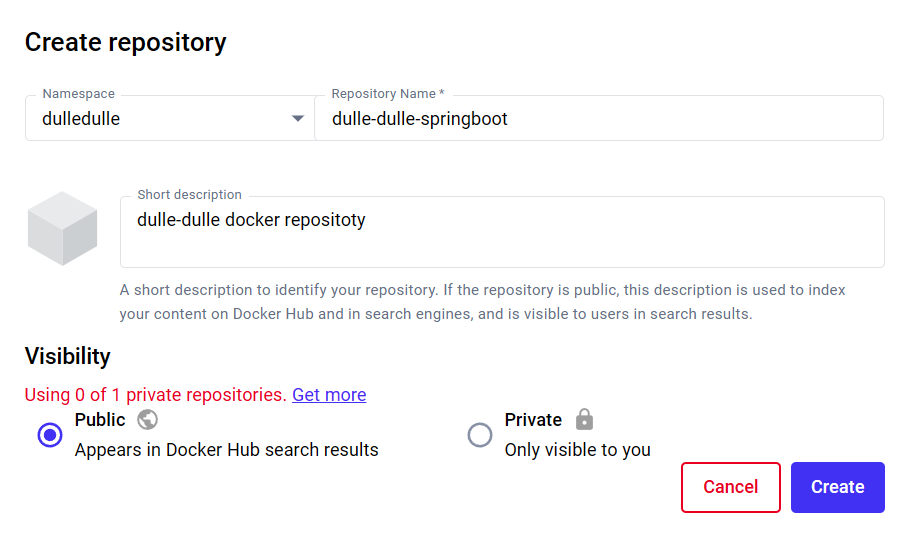901x538 pixels.
Task: Open the Get more link
Action: tap(329, 395)
